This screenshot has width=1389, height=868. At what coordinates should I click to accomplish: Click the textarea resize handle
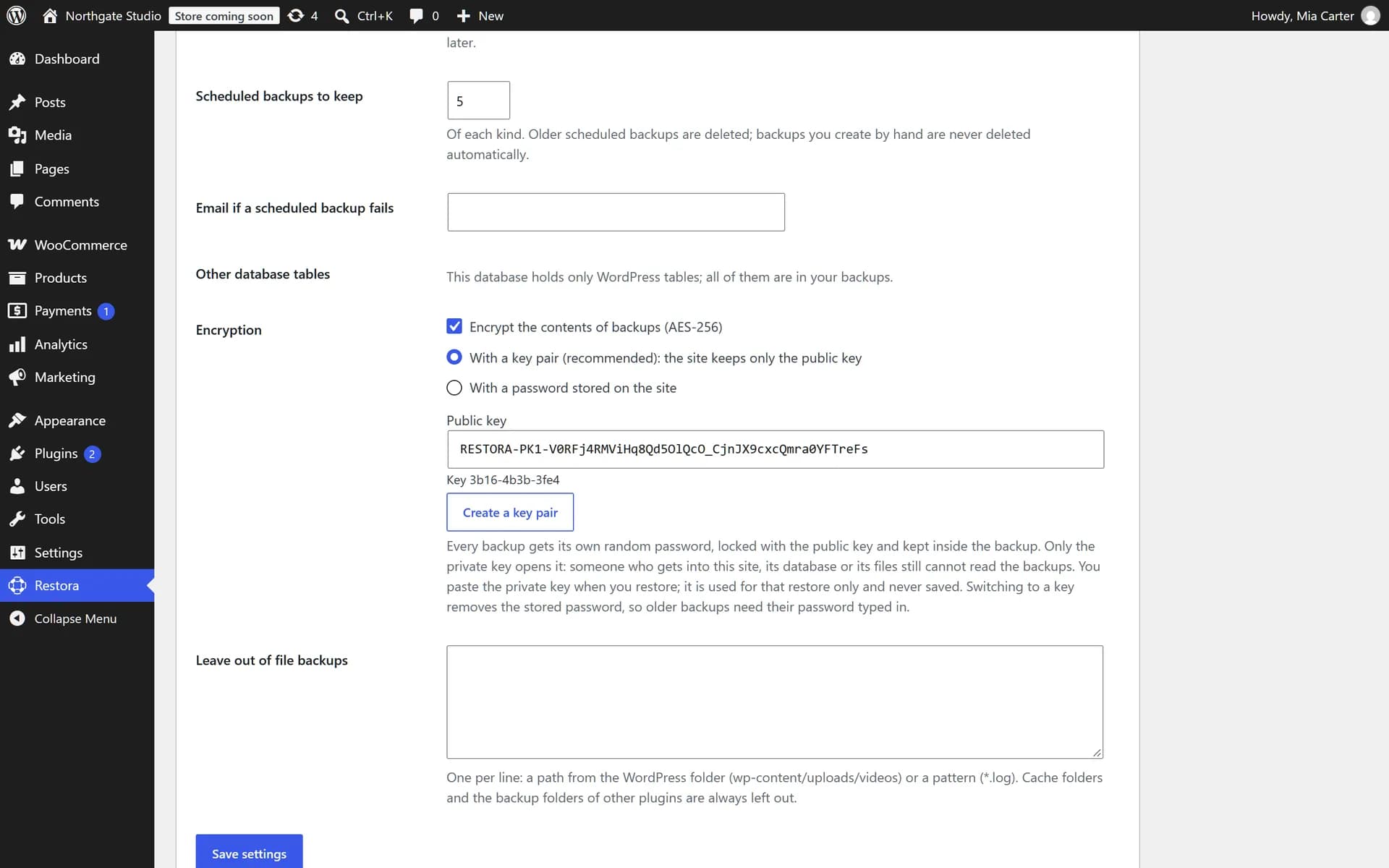[x=1097, y=752]
